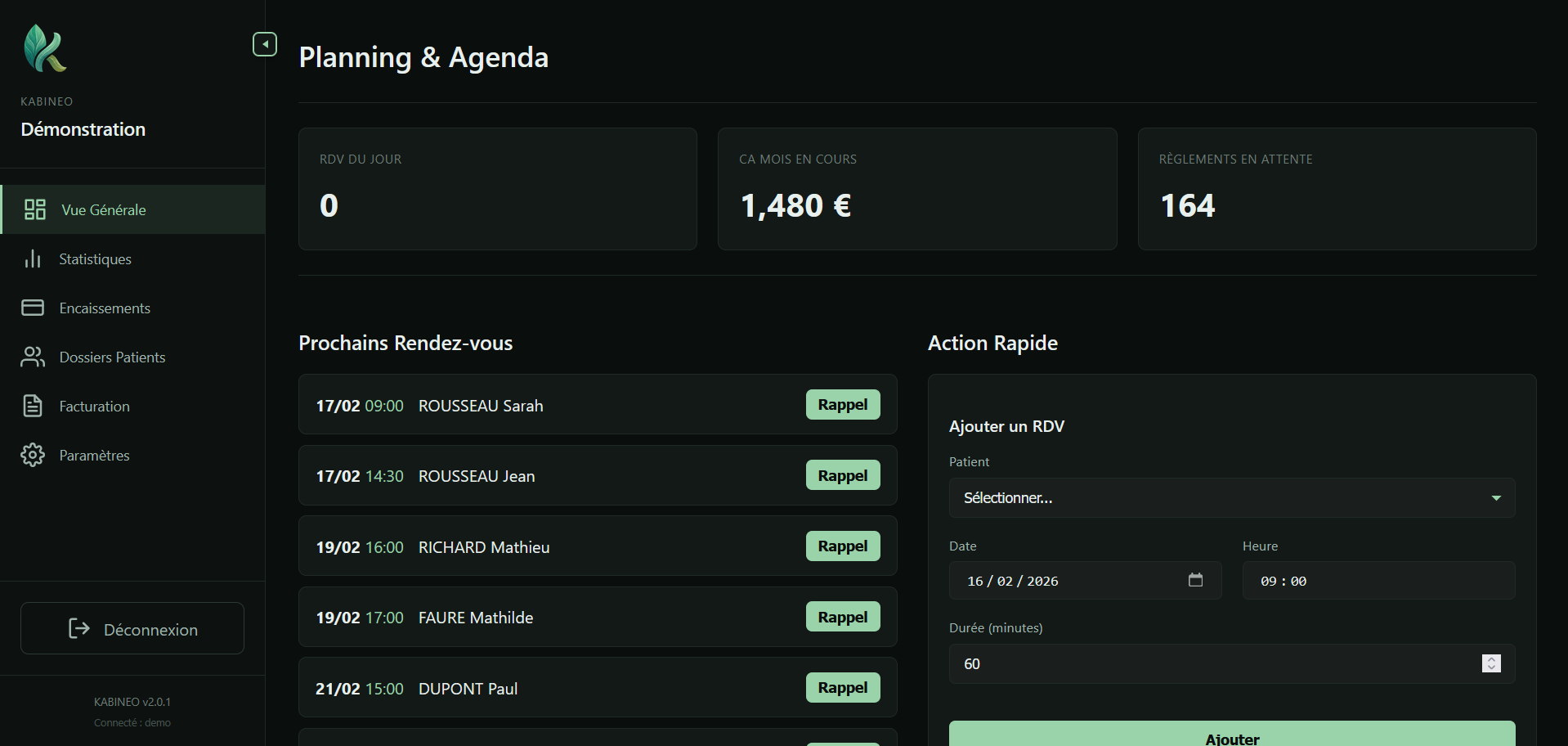This screenshot has height=746, width=1568.
Task: Click the Dossiers Patients people icon
Action: pos(33,357)
